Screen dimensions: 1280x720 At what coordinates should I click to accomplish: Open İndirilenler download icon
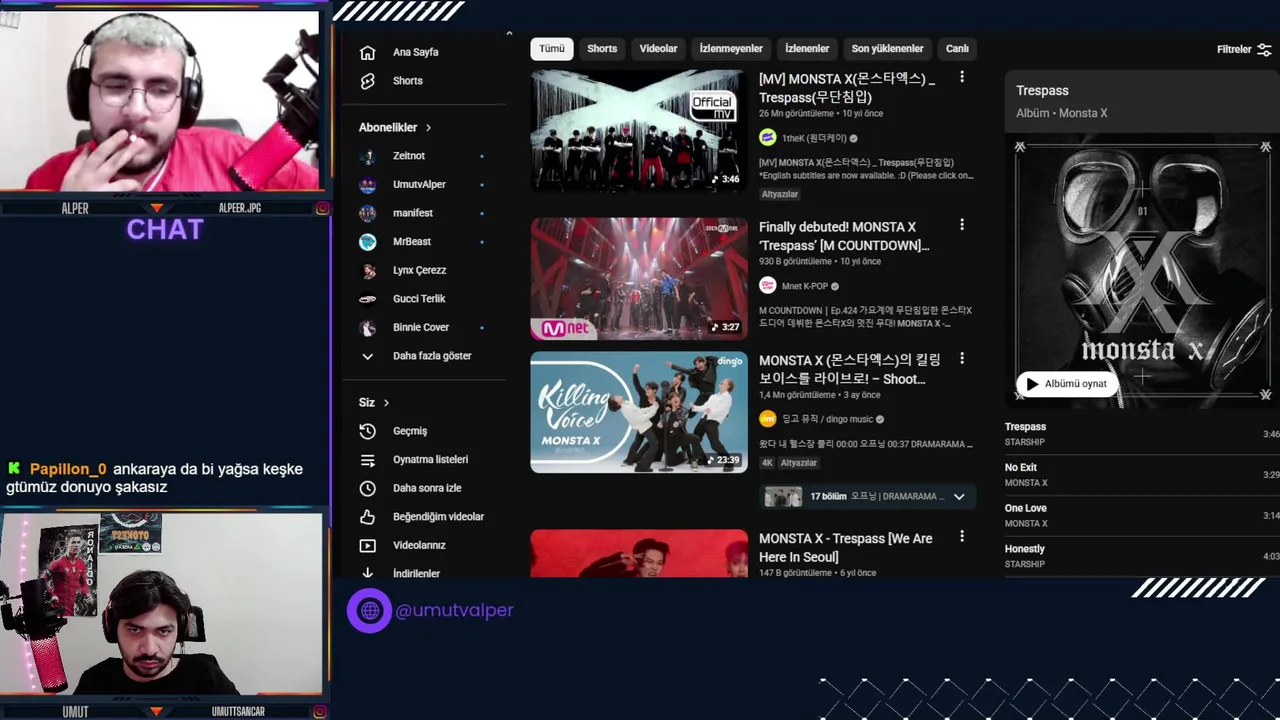(368, 573)
